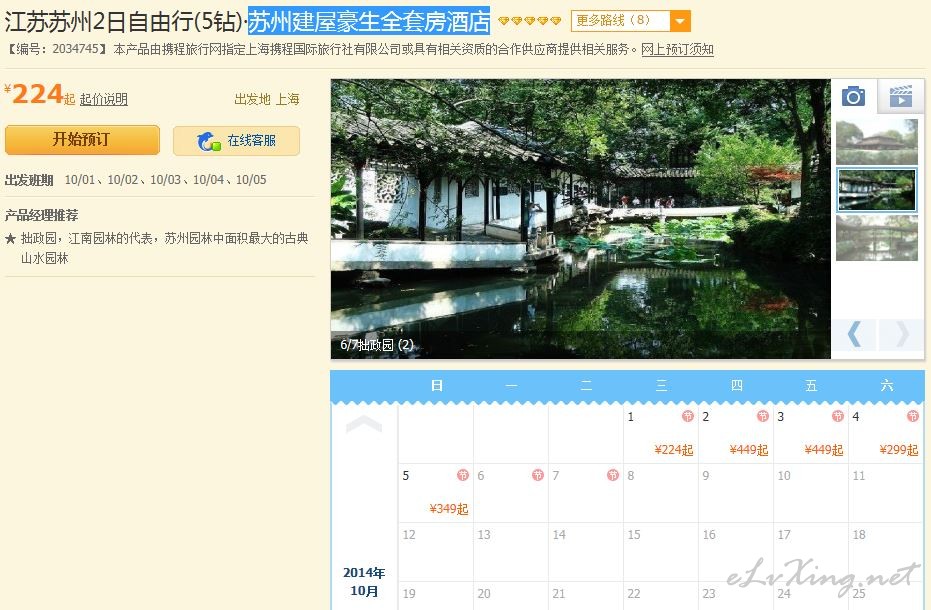Click the holiday badge on October 4

[912, 417]
